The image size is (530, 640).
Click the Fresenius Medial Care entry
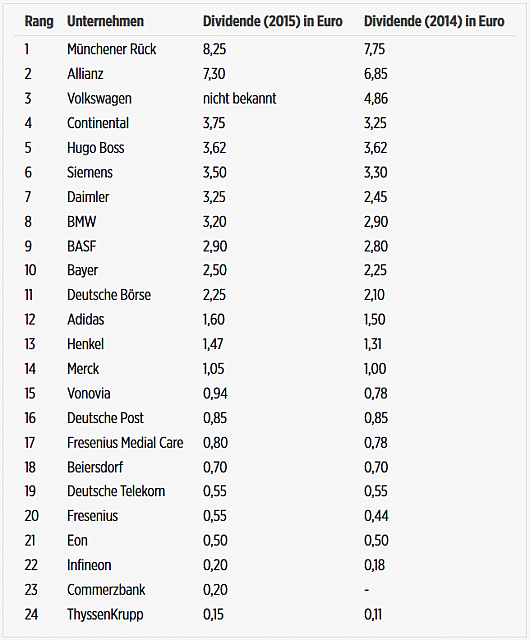pyautogui.click(x=125, y=442)
